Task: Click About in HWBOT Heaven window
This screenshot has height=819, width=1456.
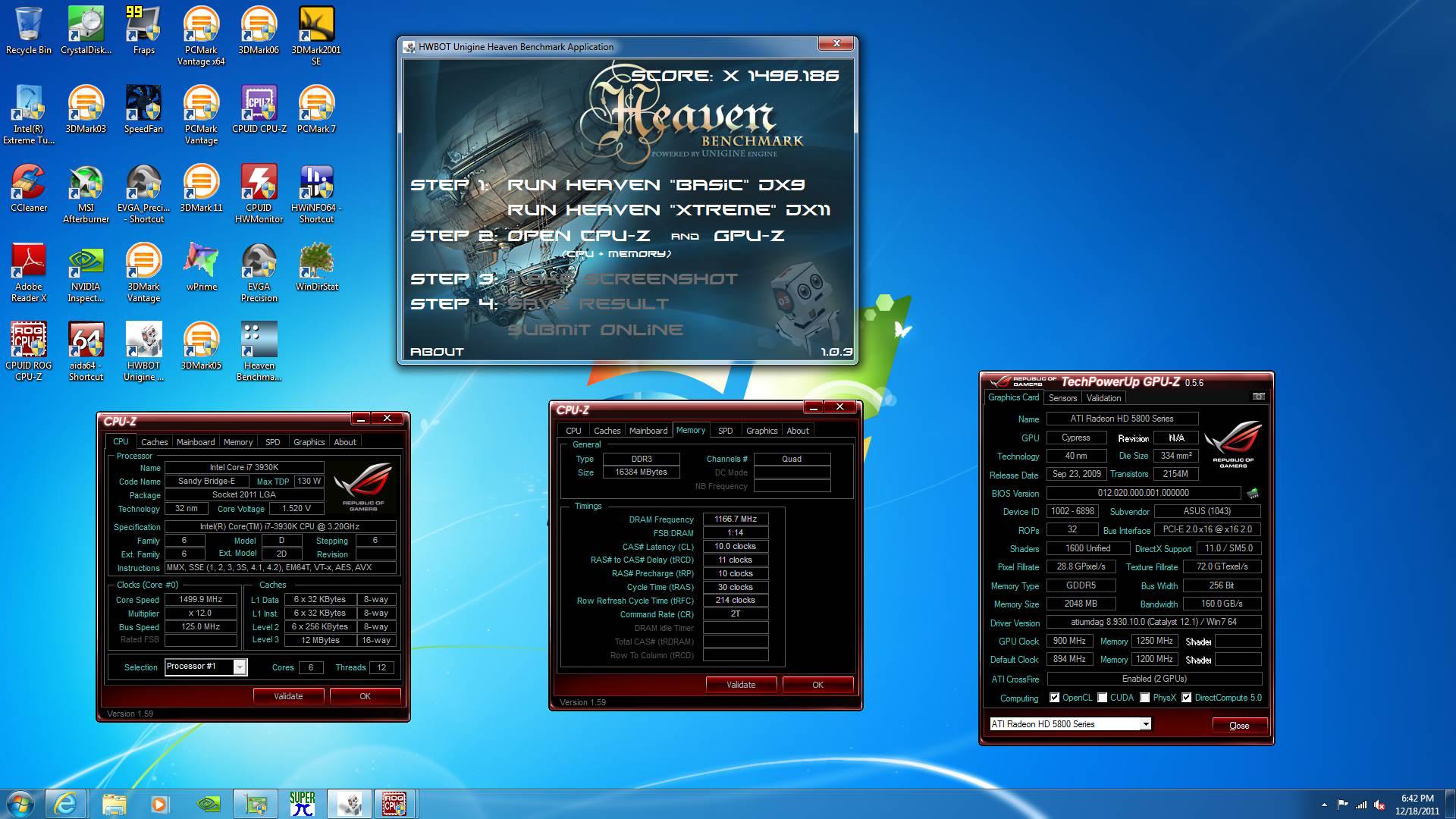Action: tap(437, 352)
